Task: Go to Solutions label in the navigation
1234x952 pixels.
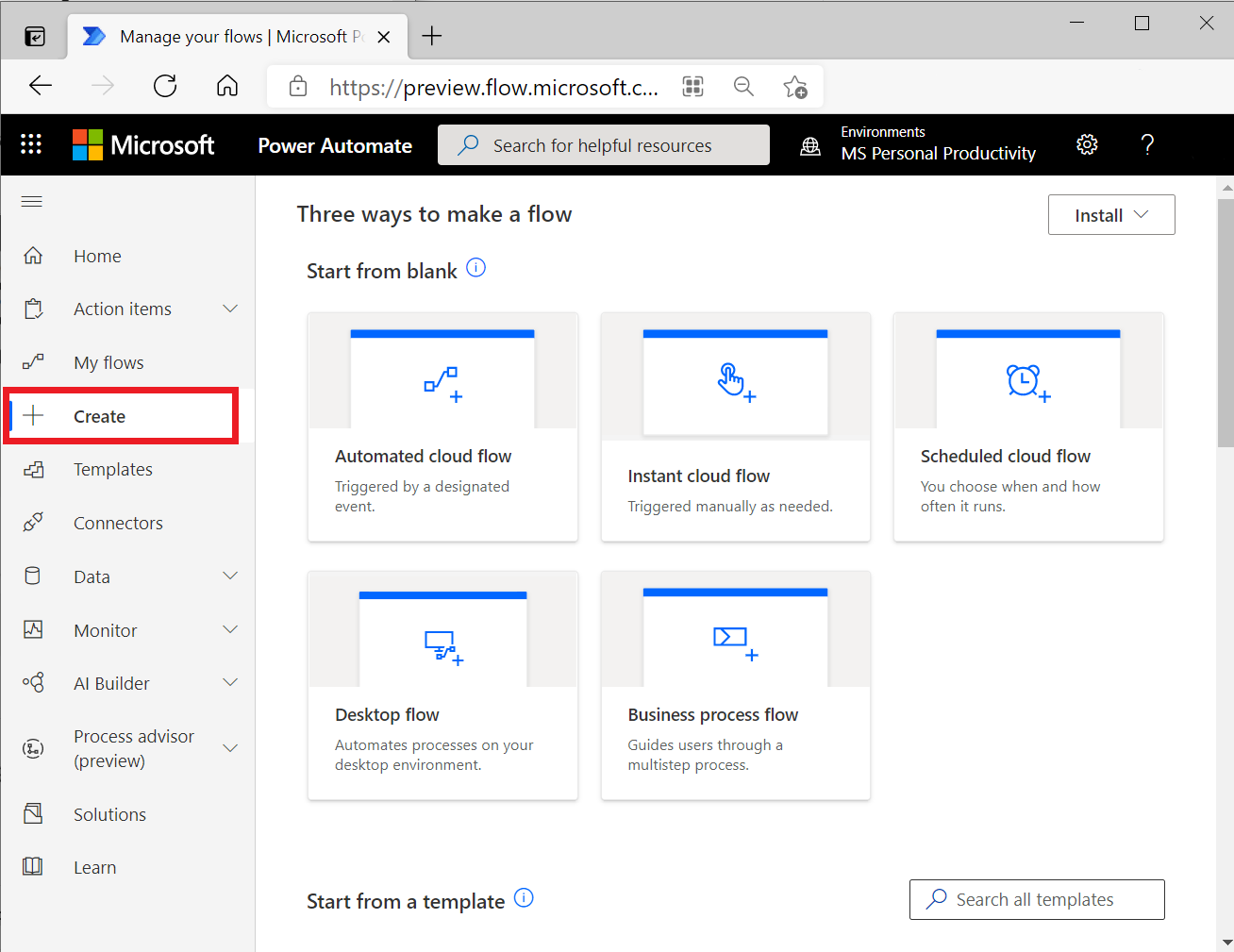Action: coord(109,814)
